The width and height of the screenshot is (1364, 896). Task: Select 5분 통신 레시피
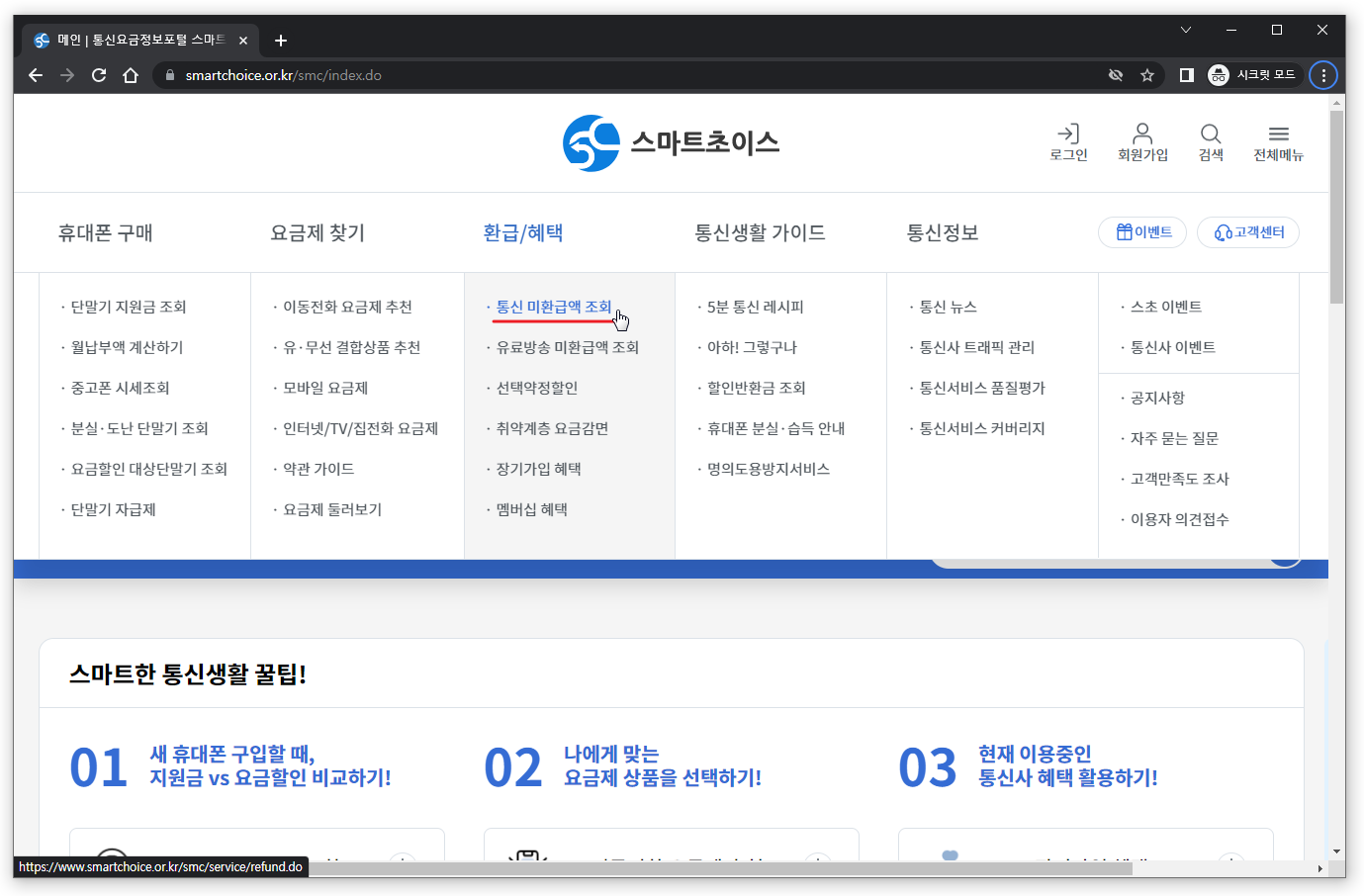pos(756,307)
